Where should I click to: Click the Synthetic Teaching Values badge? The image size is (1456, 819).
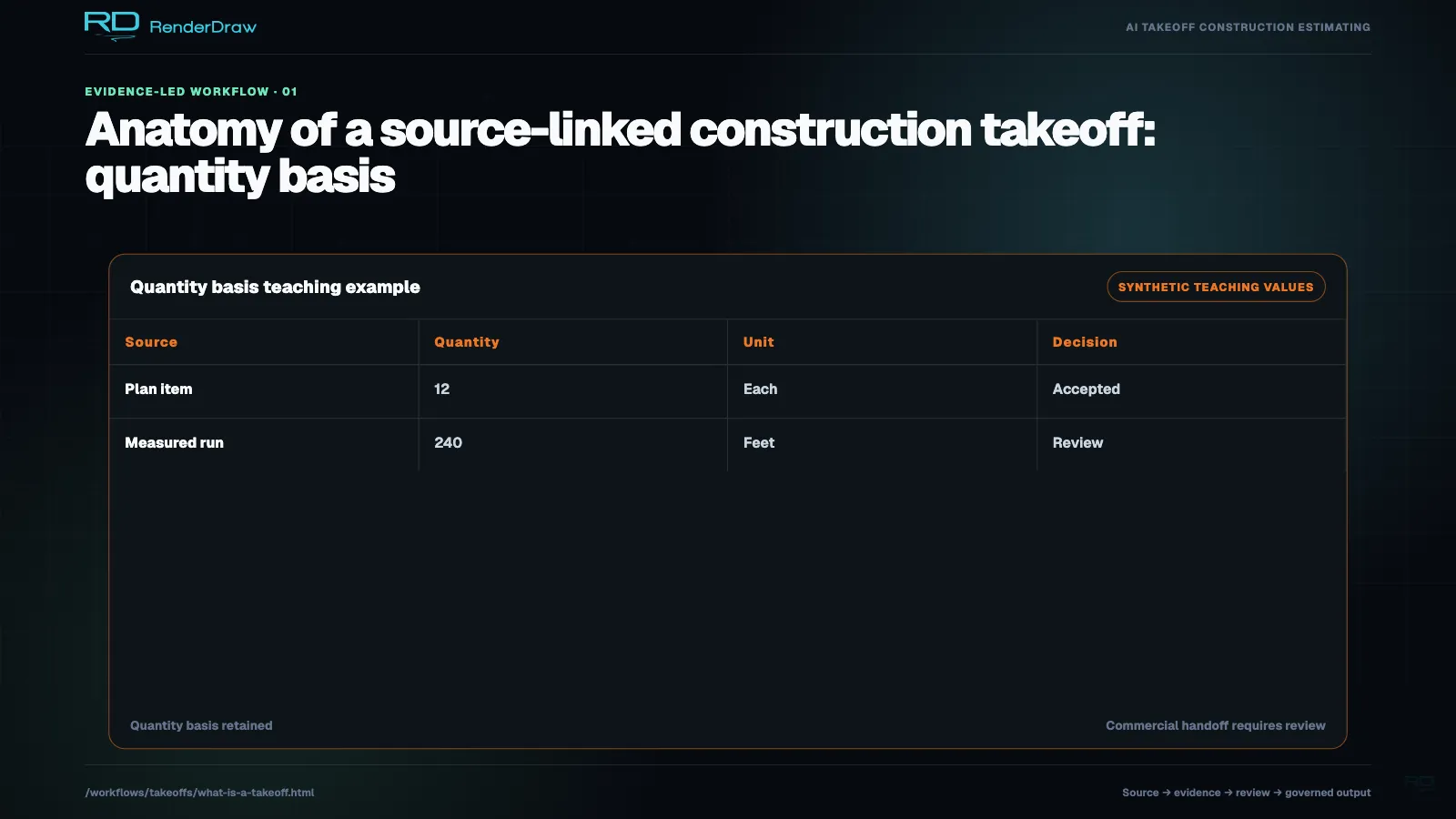1216,287
